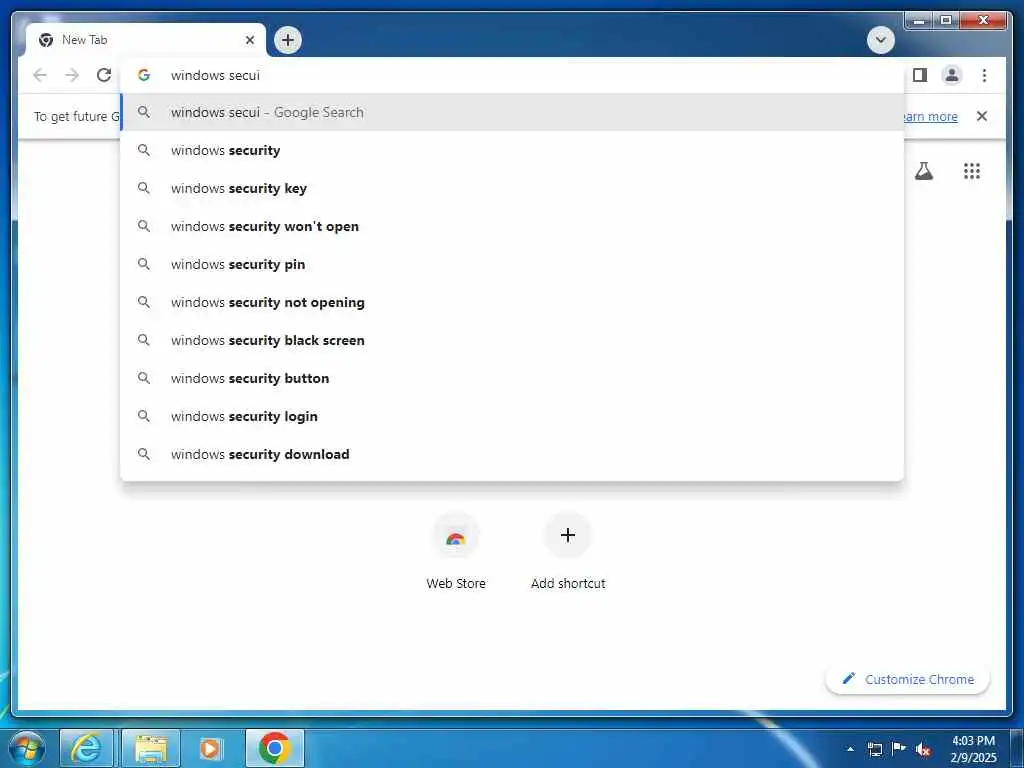Click search icon beside 'windows security key'

tap(144, 188)
